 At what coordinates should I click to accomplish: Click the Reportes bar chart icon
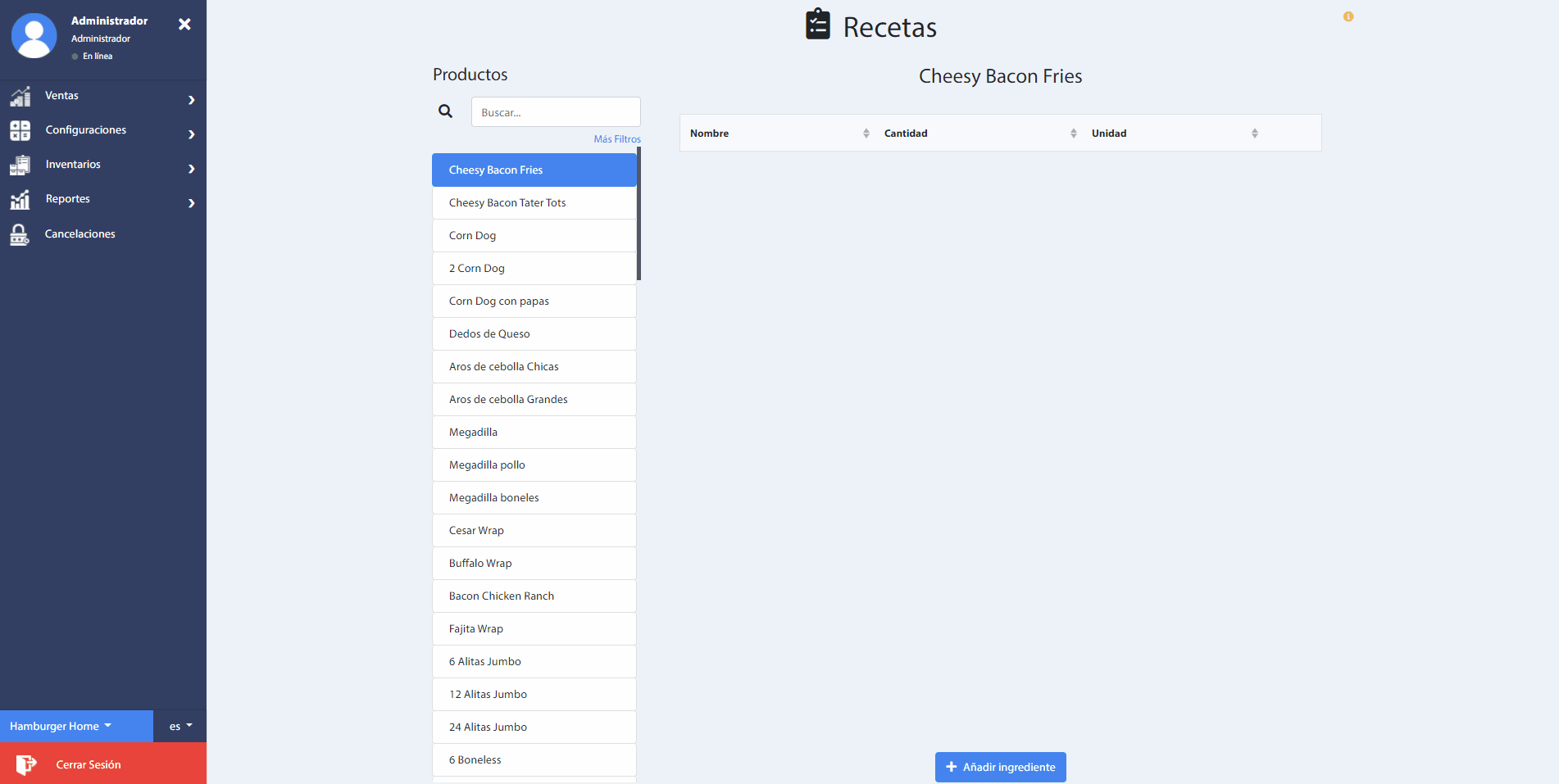point(20,200)
